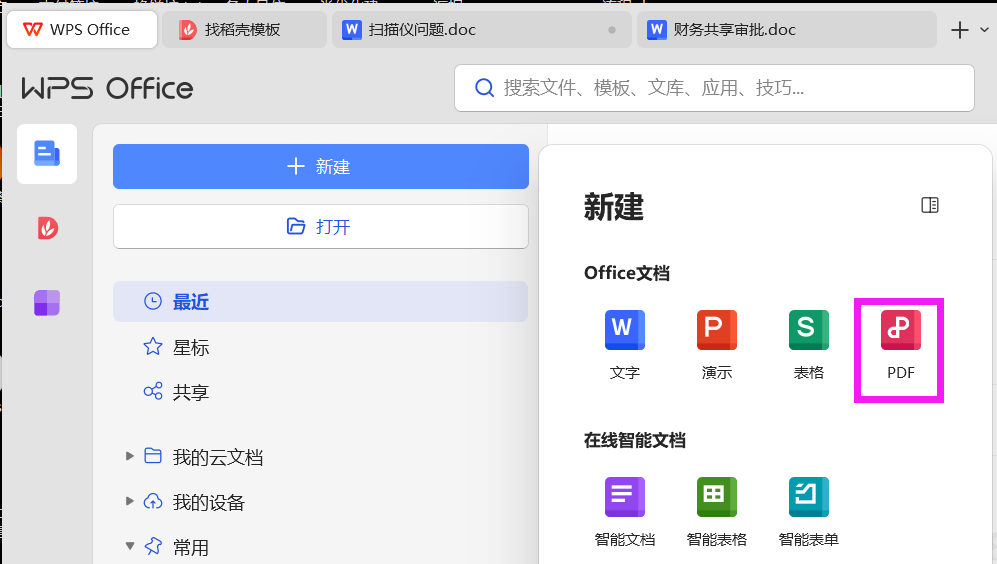Click the 星标 star icon
997x564 pixels.
pyautogui.click(x=153, y=347)
